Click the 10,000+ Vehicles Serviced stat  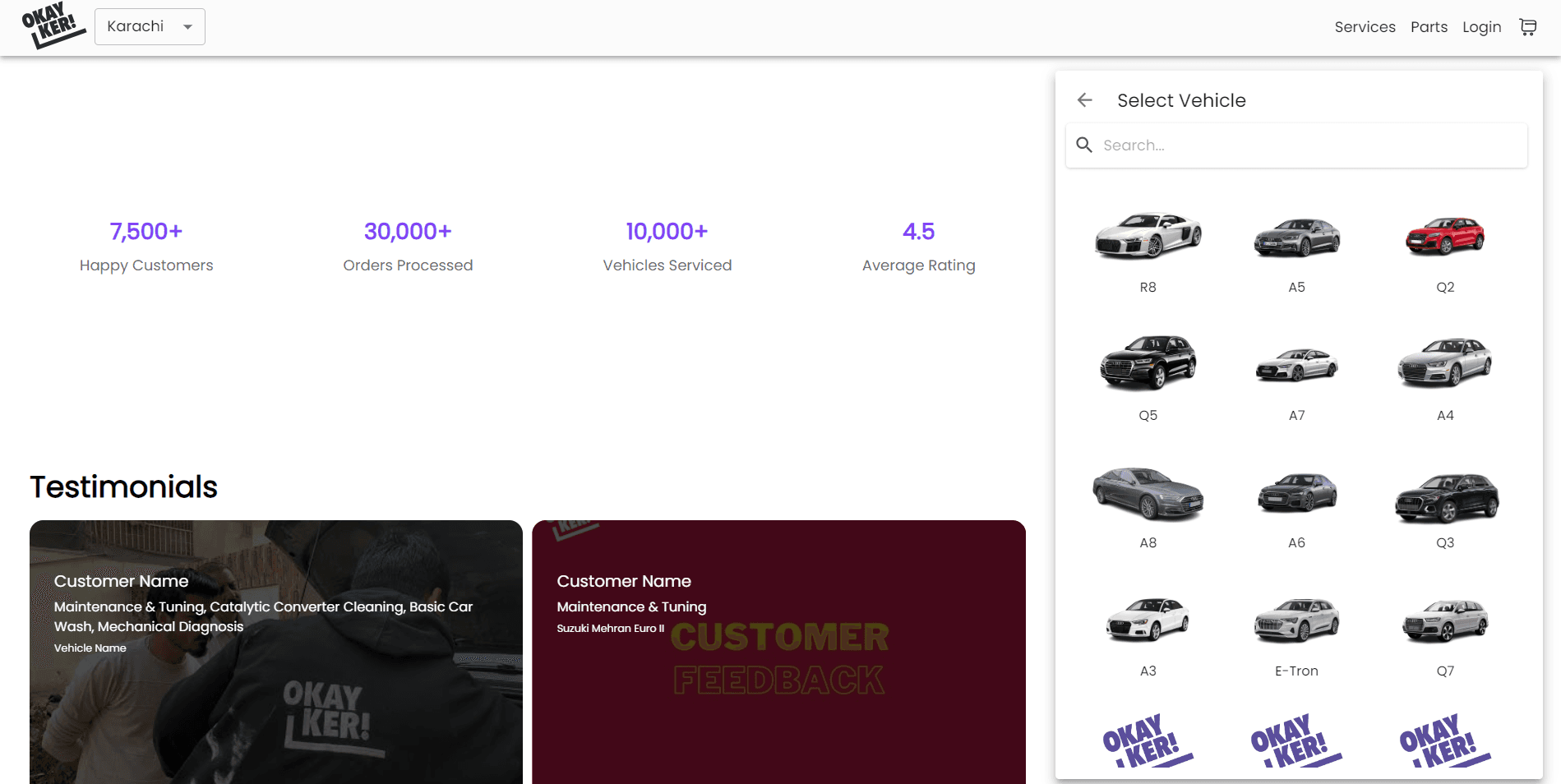667,247
